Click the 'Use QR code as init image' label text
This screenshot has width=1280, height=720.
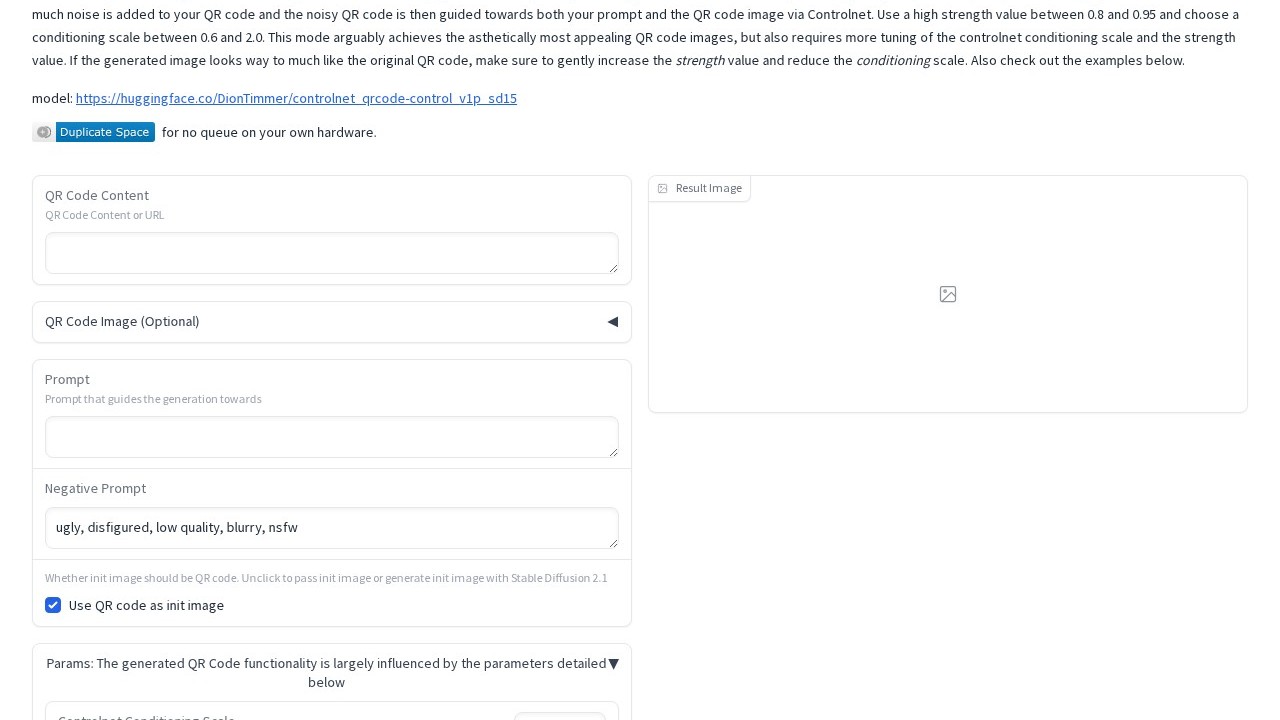(x=146, y=605)
